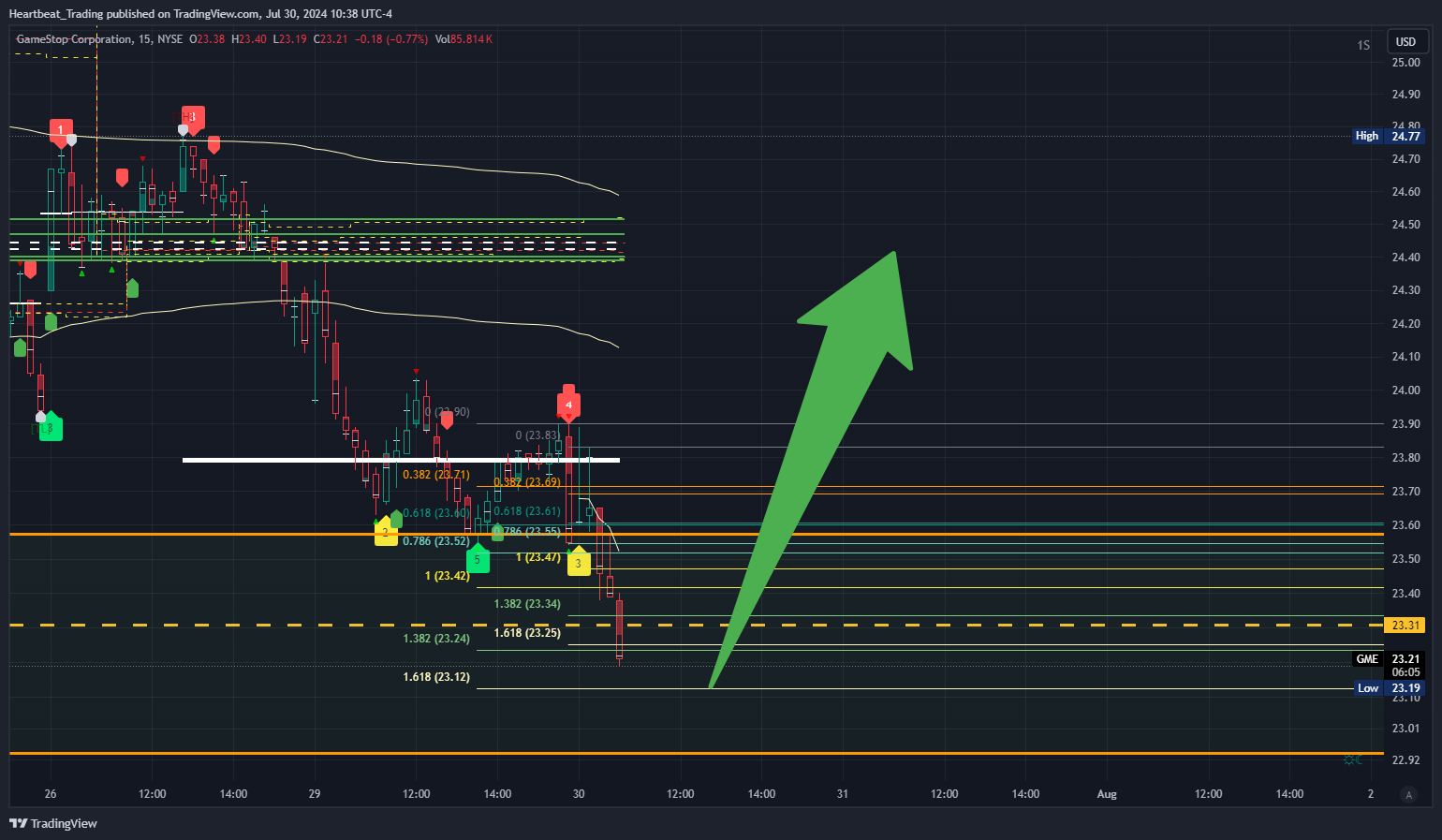Open the USD currency dropdown
The width and height of the screenshot is (1442, 840).
[1406, 41]
